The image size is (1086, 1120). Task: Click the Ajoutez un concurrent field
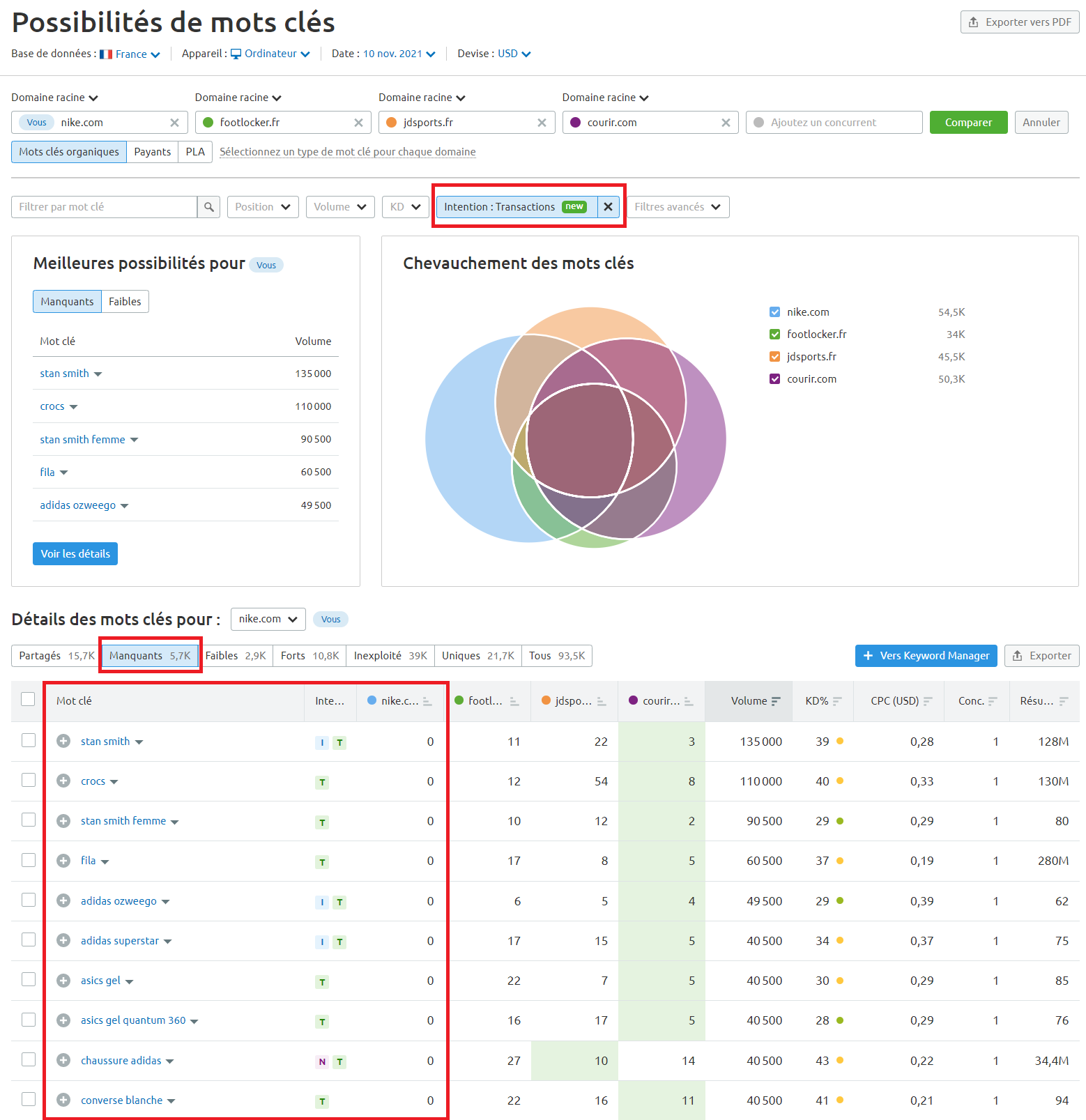pos(834,123)
